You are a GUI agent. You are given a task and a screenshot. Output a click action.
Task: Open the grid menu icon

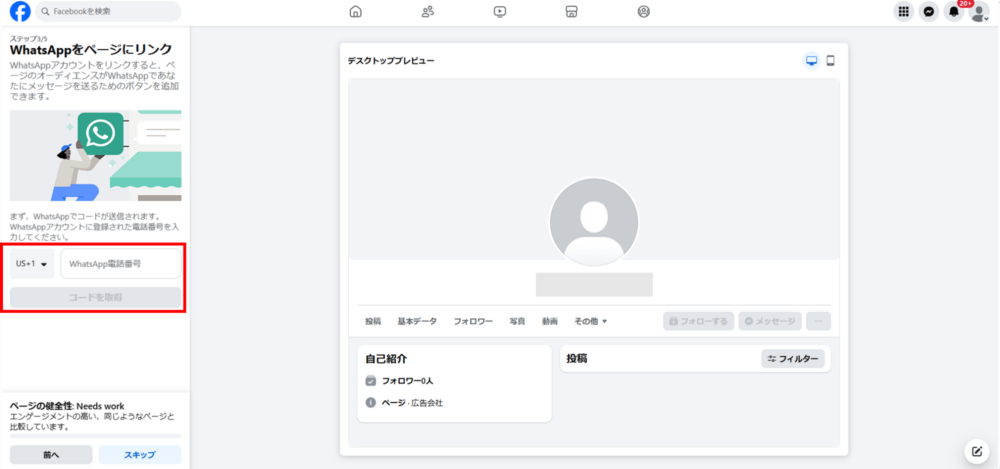pos(904,12)
